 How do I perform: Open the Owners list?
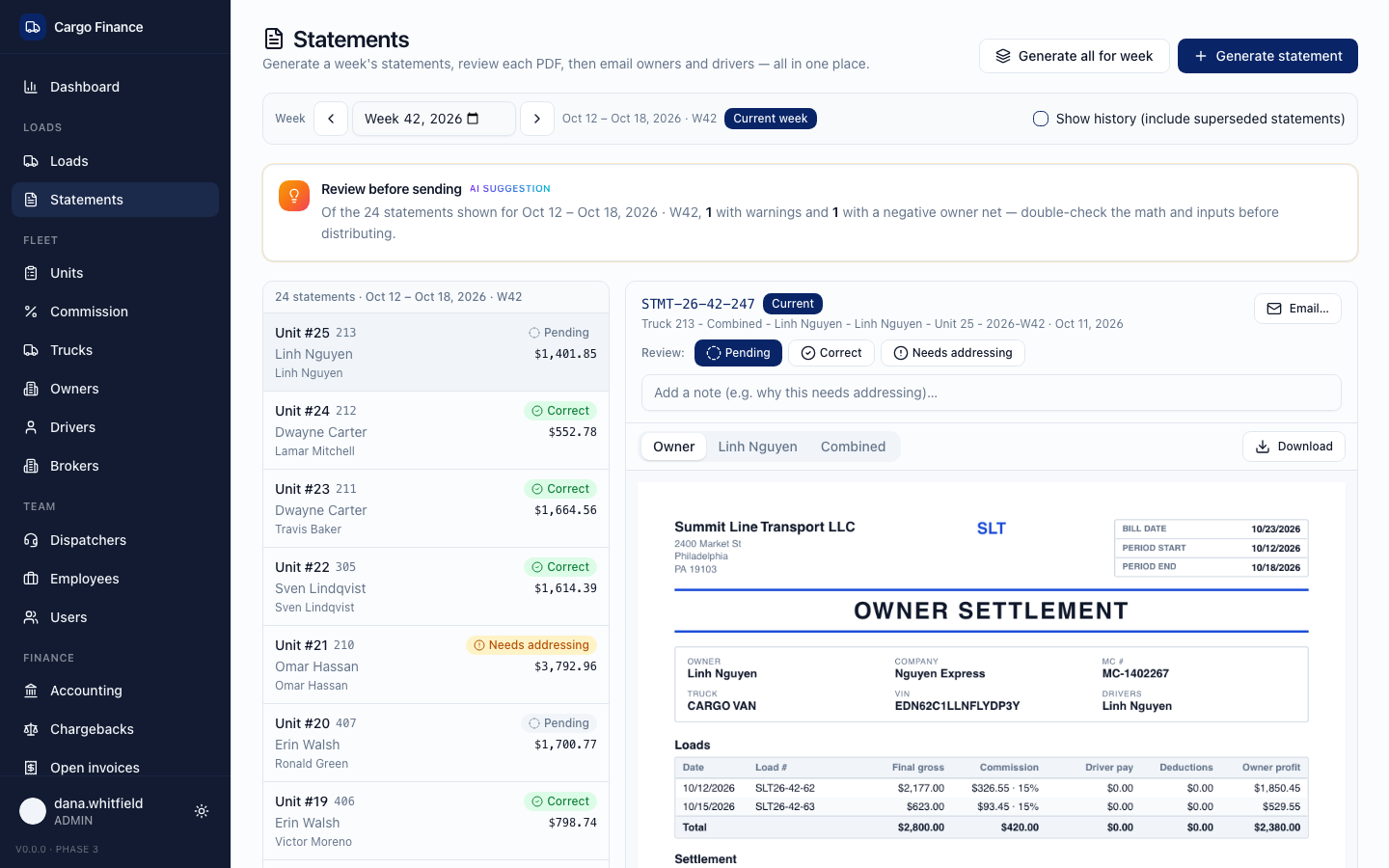pyautogui.click(x=115, y=389)
